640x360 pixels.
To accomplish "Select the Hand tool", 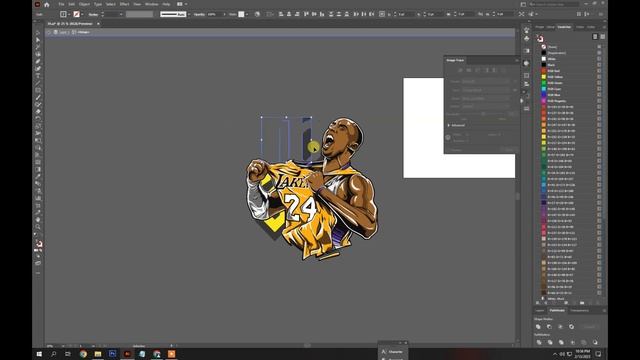I will [x=38, y=220].
